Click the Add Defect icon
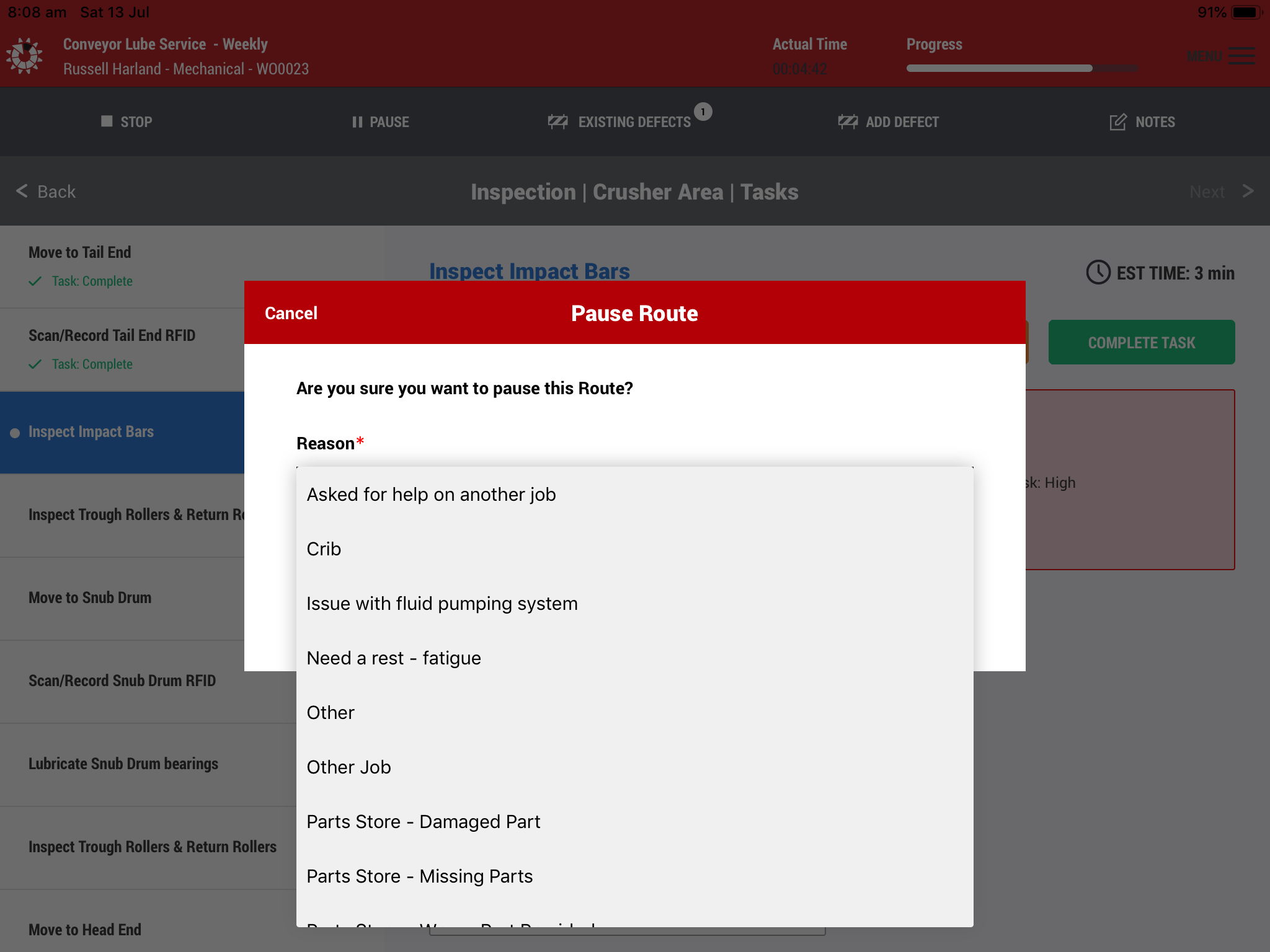 click(848, 122)
